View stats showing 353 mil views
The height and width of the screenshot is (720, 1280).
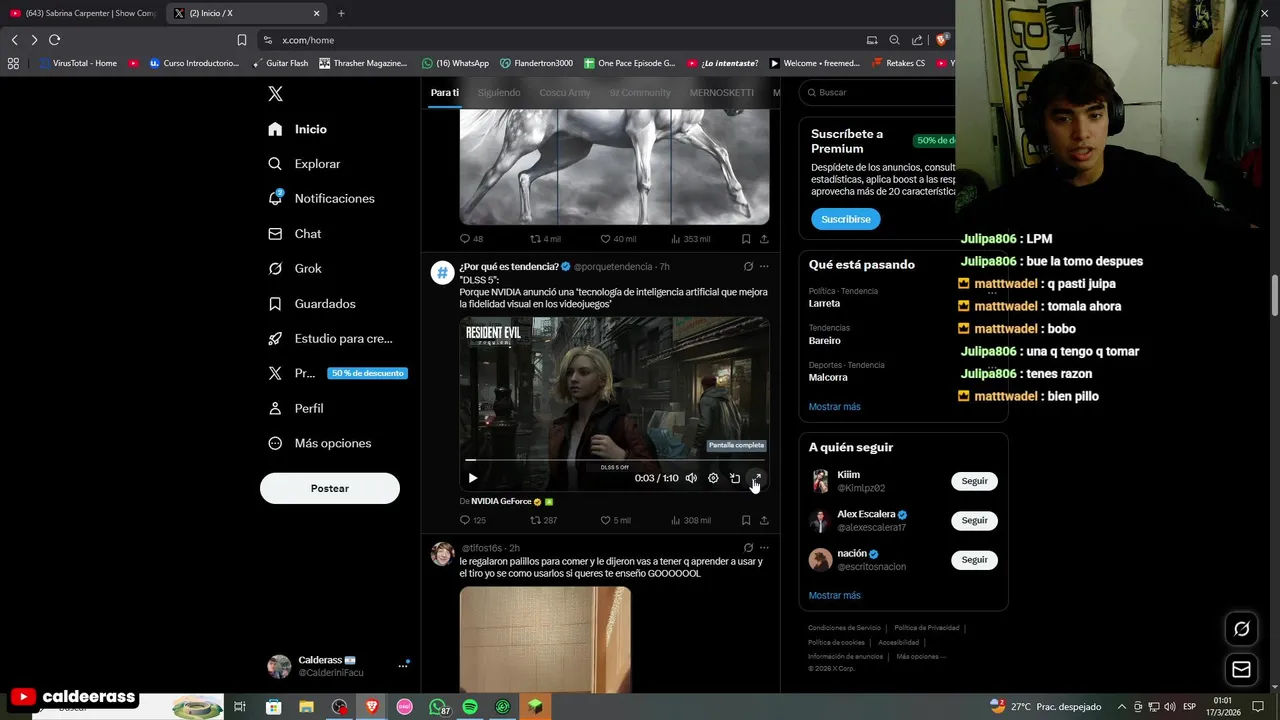coord(690,239)
